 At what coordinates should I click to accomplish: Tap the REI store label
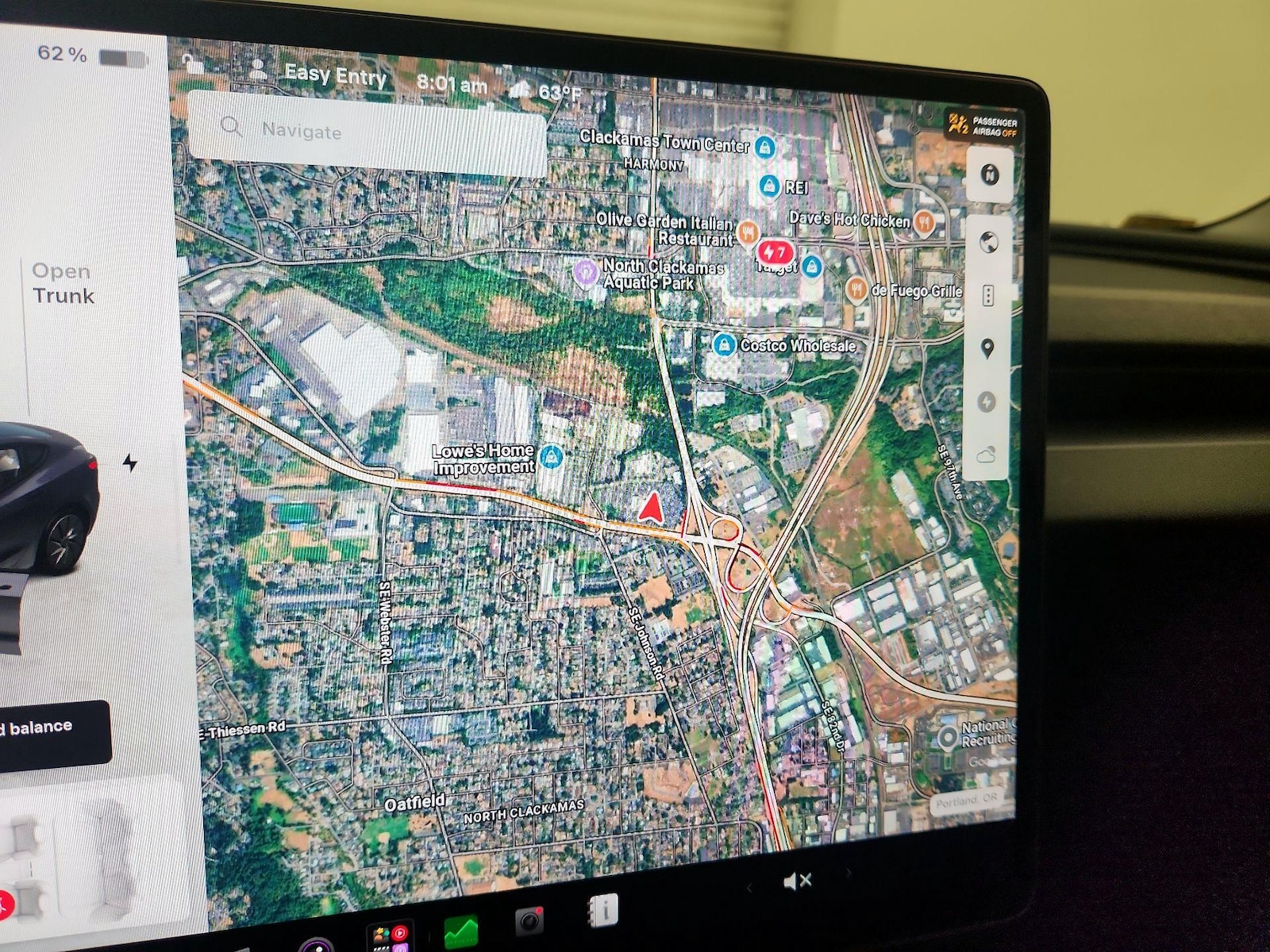pos(796,187)
